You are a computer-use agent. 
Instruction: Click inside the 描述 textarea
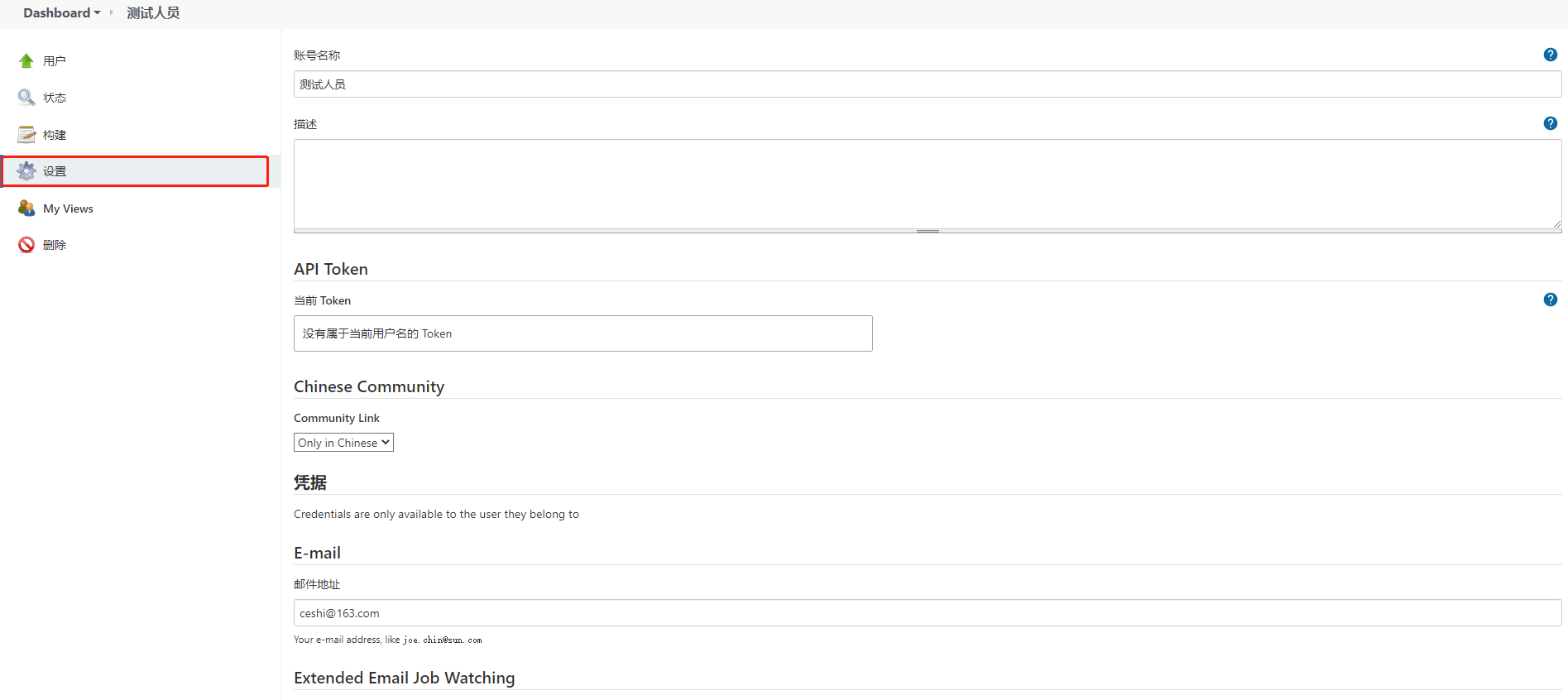pos(927,184)
